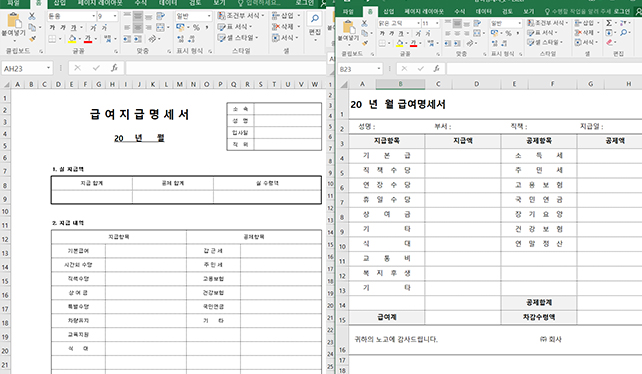642x374 pixels.
Task: Click 서식 cells button in right window
Action: coord(587,42)
